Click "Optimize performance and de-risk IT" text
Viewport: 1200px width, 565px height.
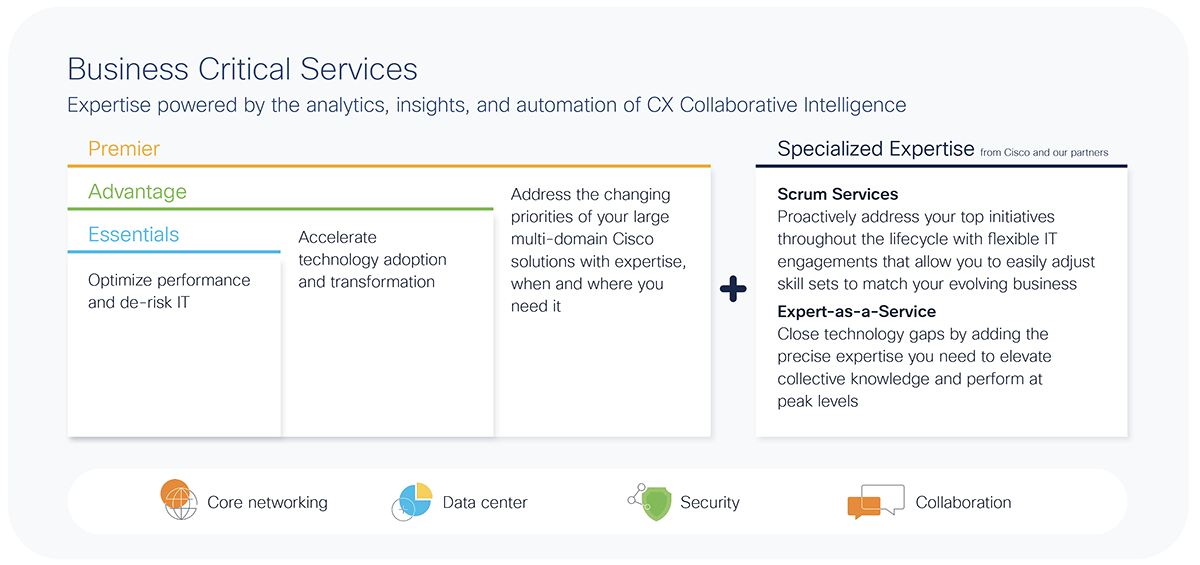169,291
